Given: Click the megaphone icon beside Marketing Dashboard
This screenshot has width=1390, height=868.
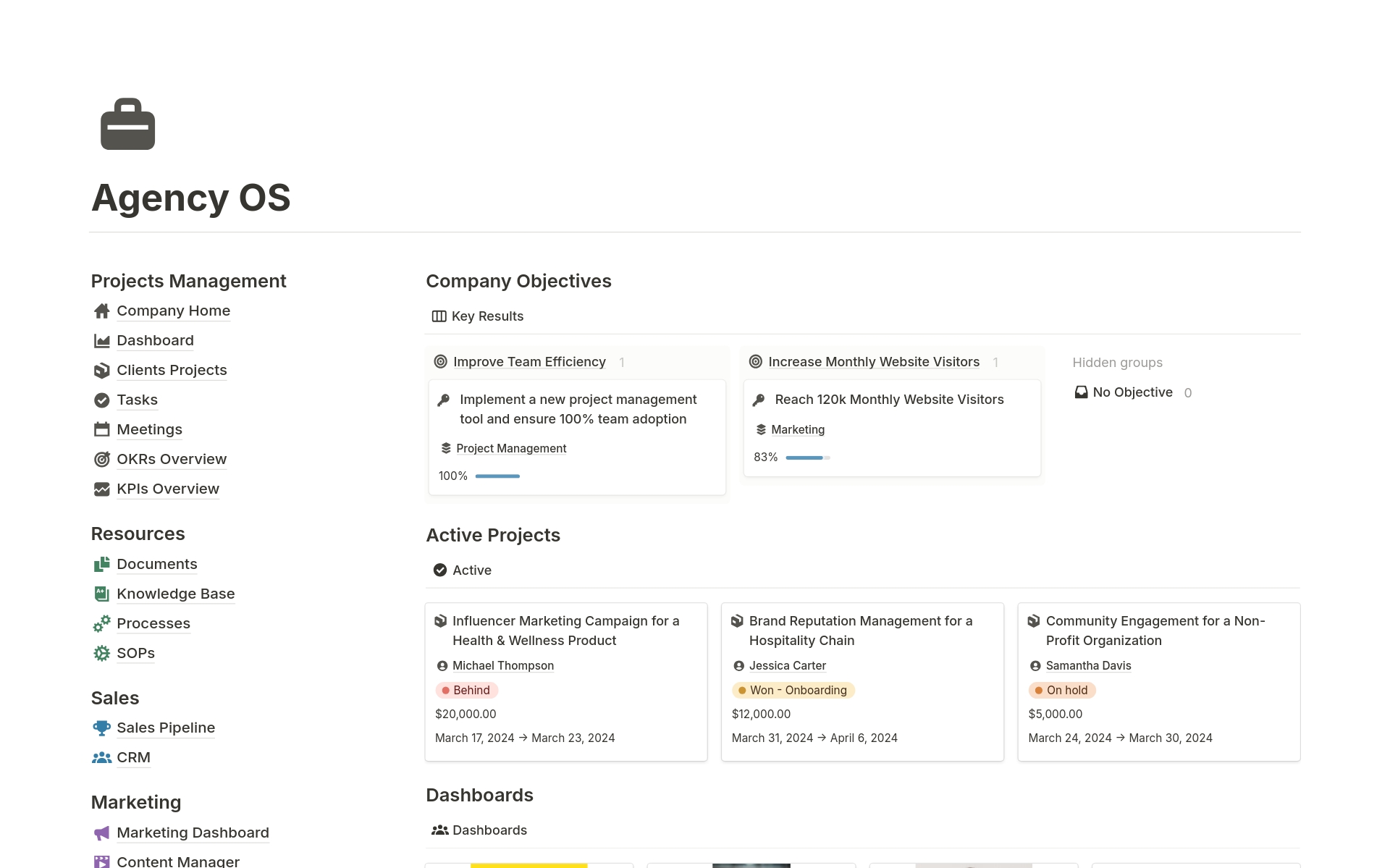Looking at the screenshot, I should [102, 833].
